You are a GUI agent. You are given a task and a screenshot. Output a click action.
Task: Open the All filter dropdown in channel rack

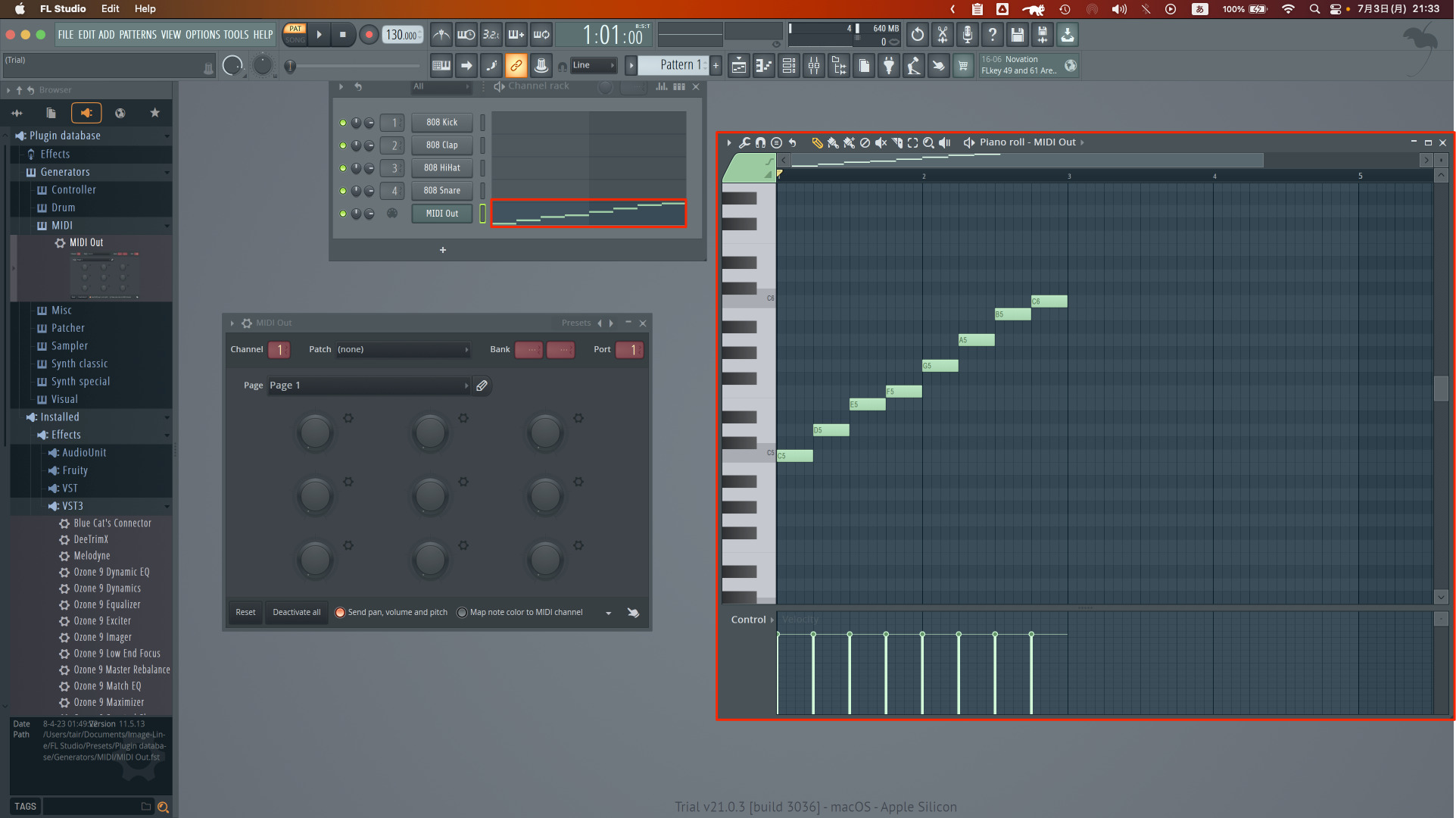[441, 87]
